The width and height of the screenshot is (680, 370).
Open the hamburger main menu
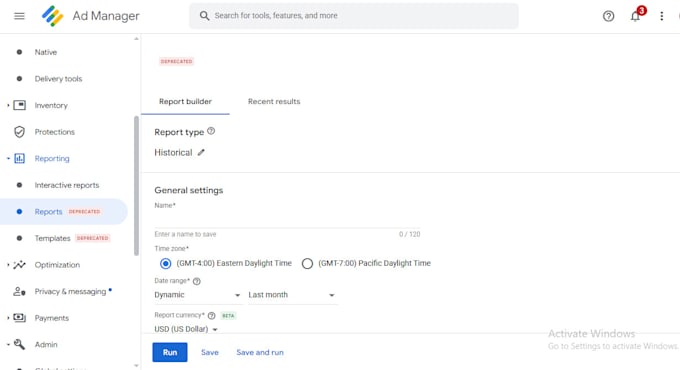(x=19, y=16)
